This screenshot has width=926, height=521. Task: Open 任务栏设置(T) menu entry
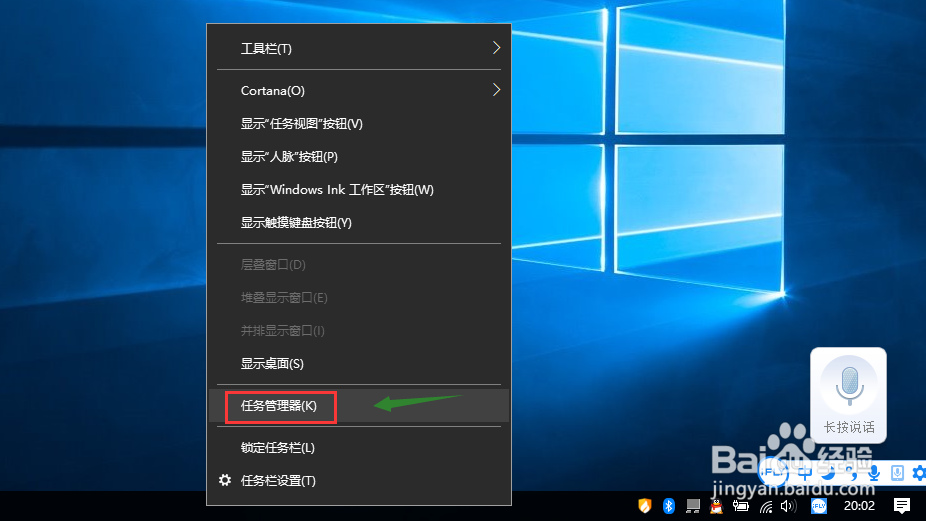coord(358,481)
